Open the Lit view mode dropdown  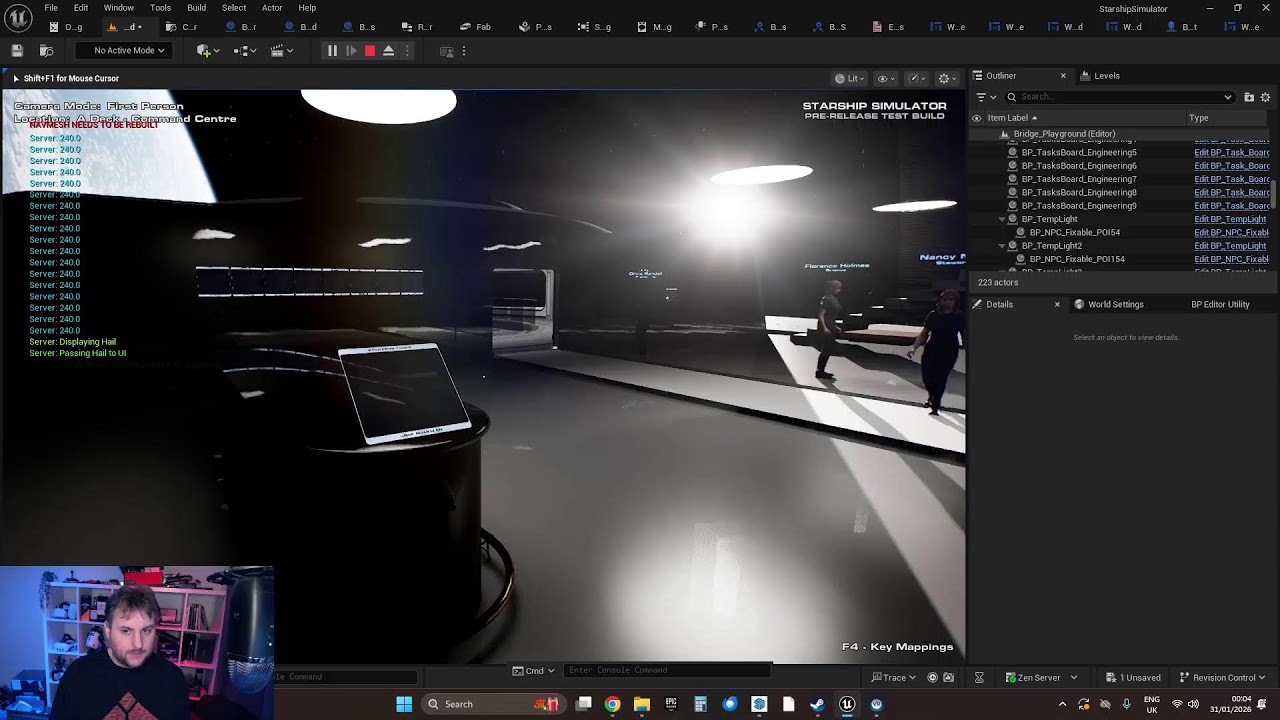tap(850, 78)
